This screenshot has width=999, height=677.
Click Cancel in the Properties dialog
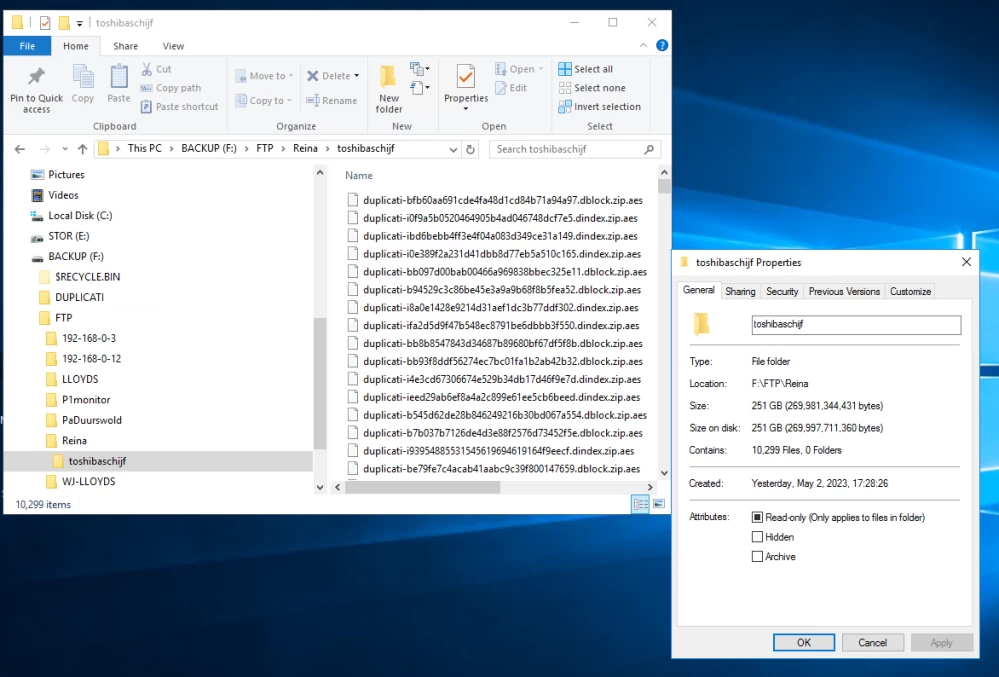click(x=872, y=643)
